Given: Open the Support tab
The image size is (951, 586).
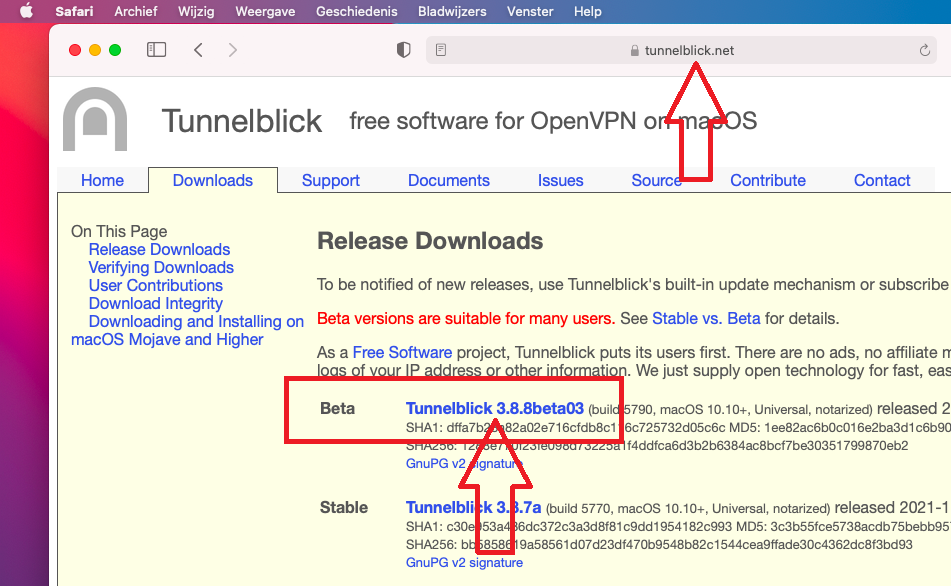Looking at the screenshot, I should point(331,180).
